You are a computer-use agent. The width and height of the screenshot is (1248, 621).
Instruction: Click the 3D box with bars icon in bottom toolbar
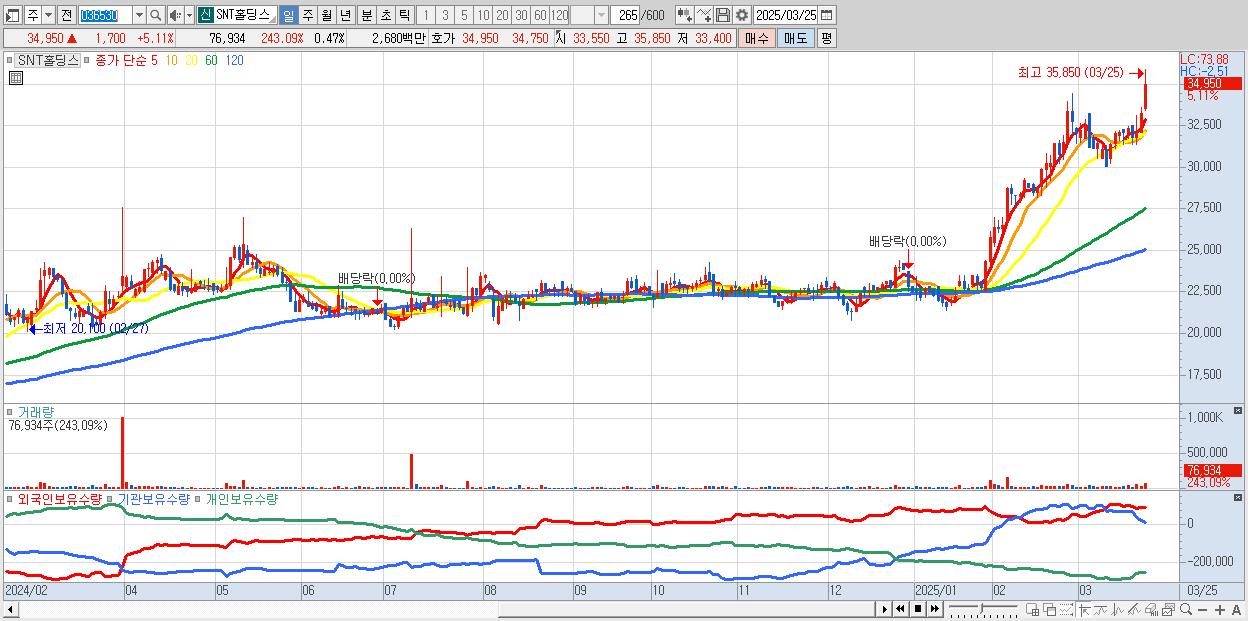[1151, 609]
